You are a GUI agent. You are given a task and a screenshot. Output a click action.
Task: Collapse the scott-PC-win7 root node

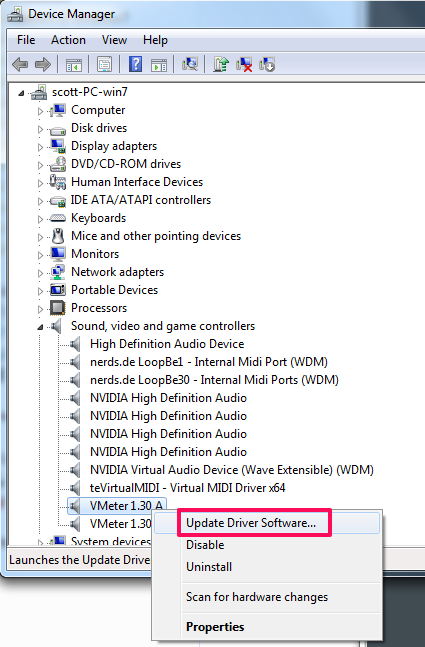click(x=21, y=94)
